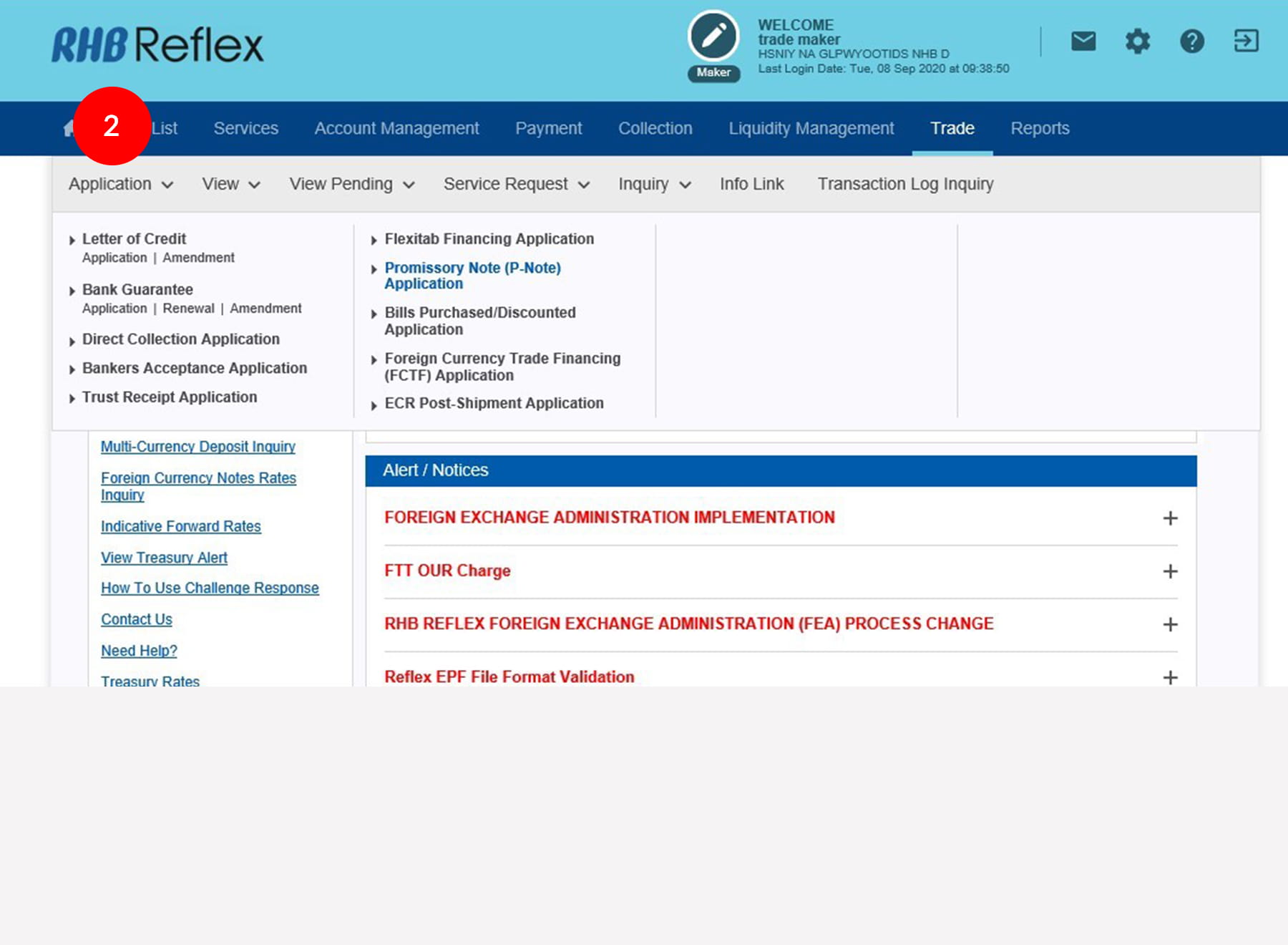Click the help question mark icon

tap(1191, 42)
